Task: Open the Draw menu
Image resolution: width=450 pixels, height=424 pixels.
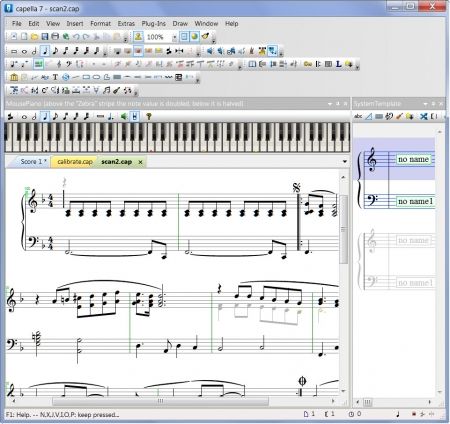Action: pos(180,23)
